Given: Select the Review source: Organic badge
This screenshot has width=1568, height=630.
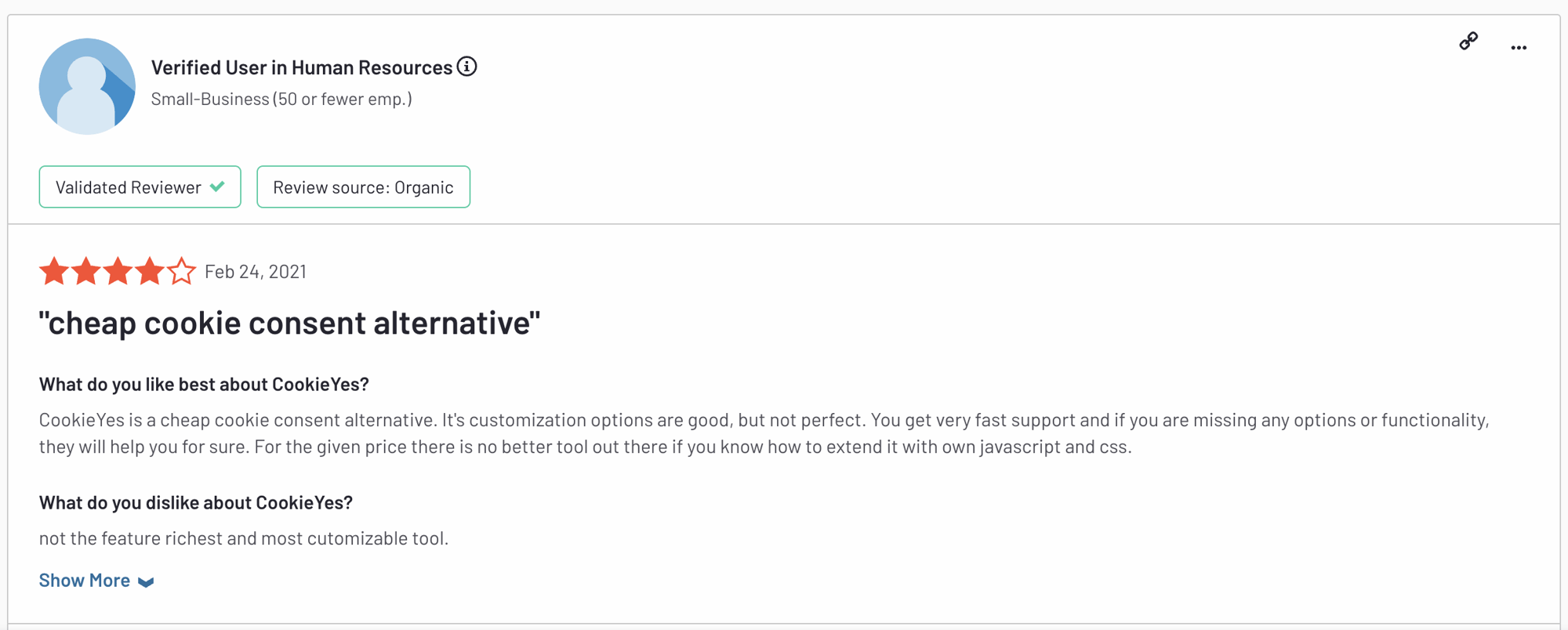Looking at the screenshot, I should click(x=363, y=186).
